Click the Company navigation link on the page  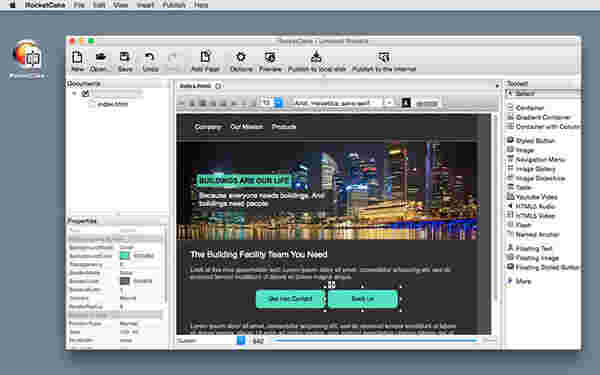pyautogui.click(x=208, y=127)
